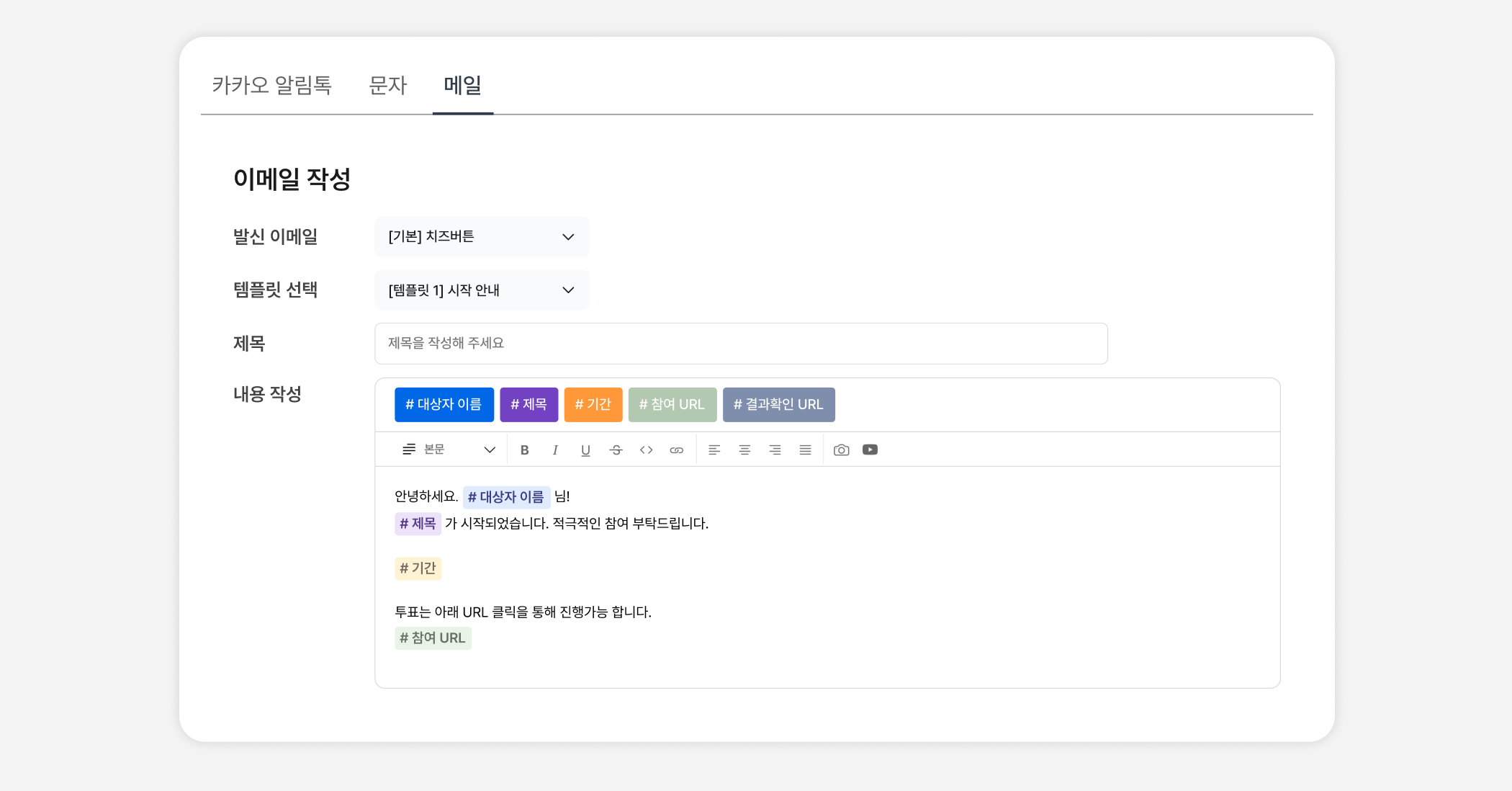Insert inline code with code icon
The width and height of the screenshot is (1512, 791).
[x=646, y=450]
